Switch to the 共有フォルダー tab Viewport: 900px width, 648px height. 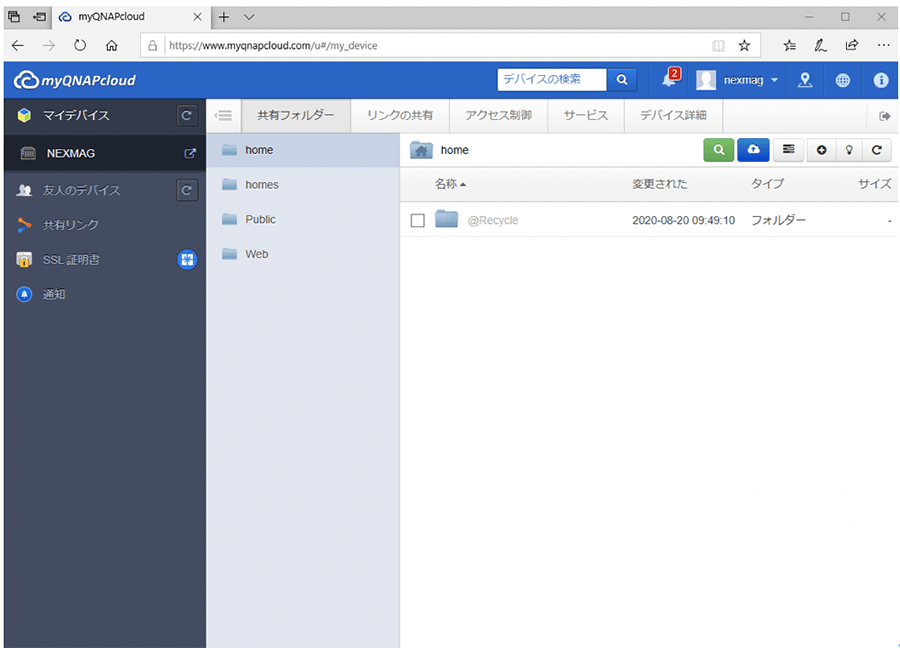click(x=296, y=115)
